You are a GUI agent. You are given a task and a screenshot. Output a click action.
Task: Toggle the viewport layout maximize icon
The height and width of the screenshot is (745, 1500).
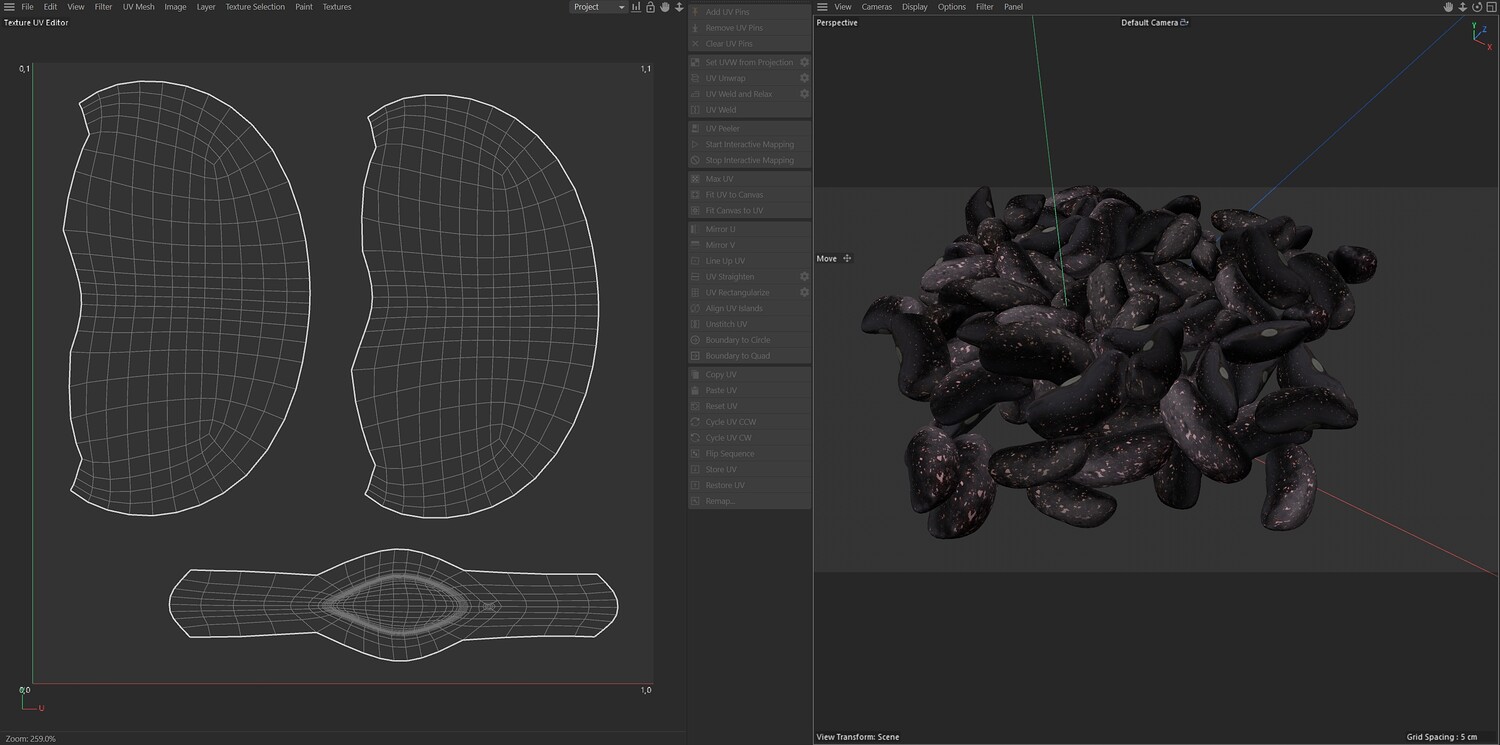coord(1489,7)
